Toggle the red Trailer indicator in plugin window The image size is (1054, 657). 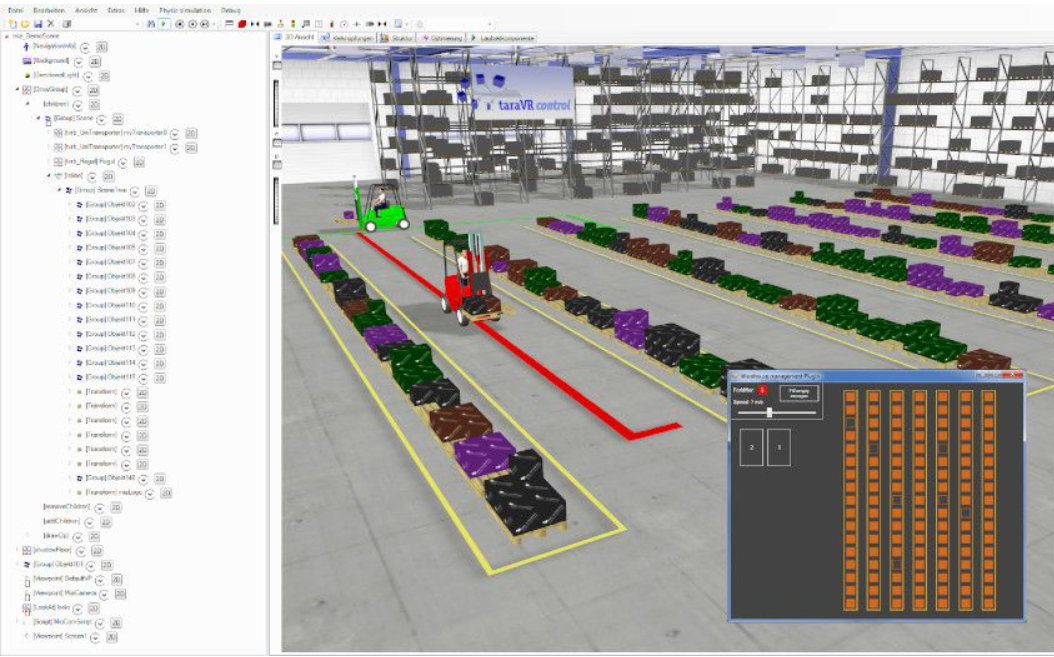(x=762, y=389)
